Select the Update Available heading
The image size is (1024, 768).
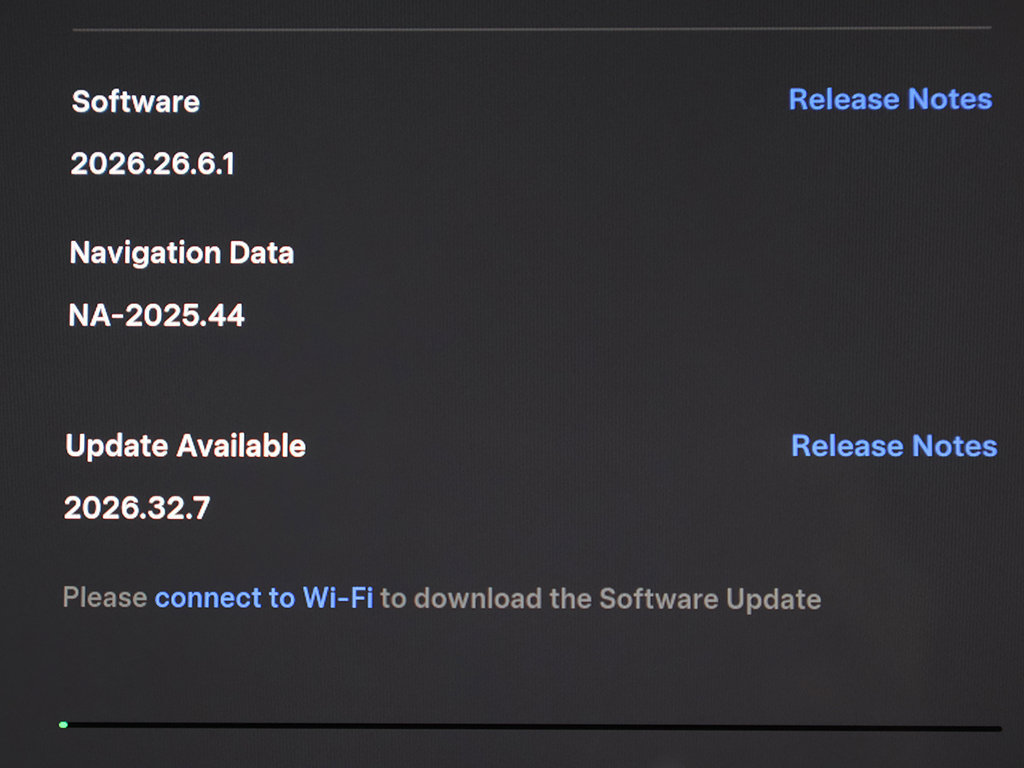185,446
